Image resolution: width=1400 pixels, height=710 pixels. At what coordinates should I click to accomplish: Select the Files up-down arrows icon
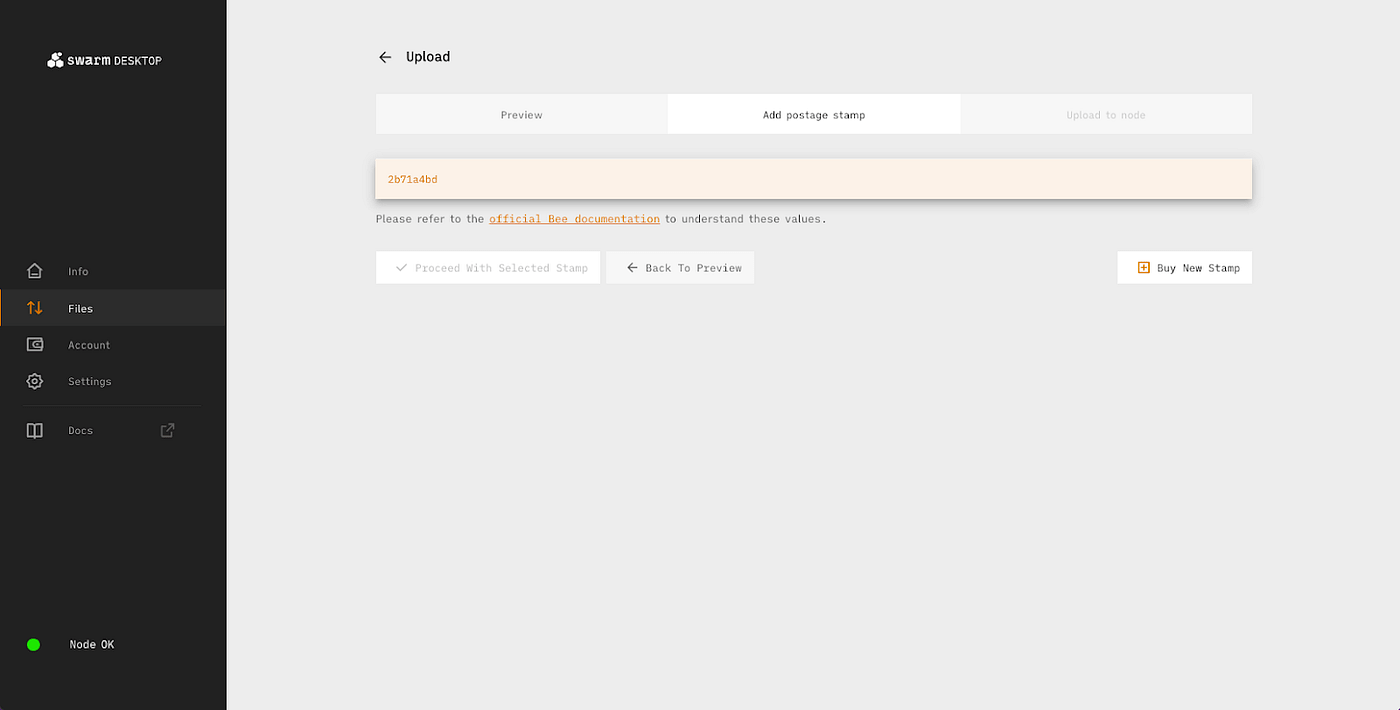coord(35,308)
